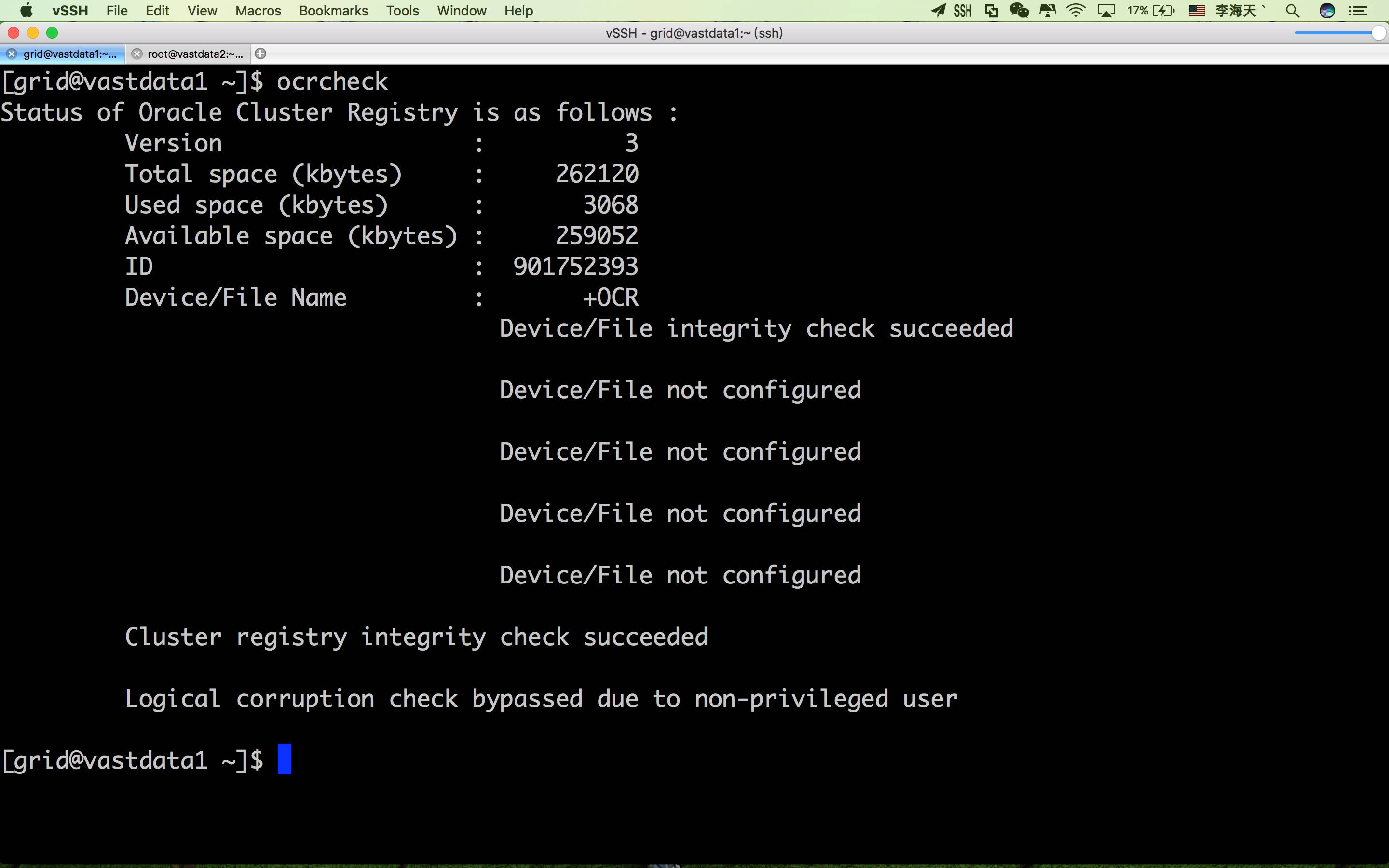
Task: Open the Wi-Fi status menu
Action: point(1076,10)
